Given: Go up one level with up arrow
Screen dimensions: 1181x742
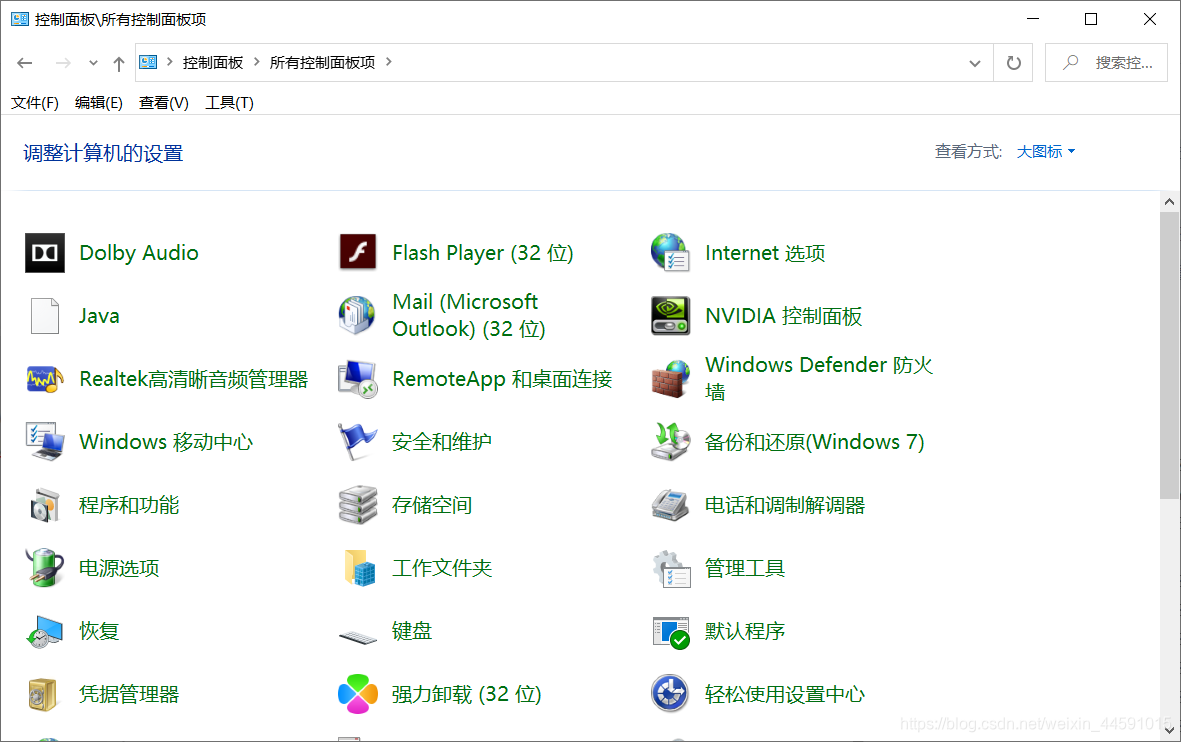Looking at the screenshot, I should pos(118,63).
